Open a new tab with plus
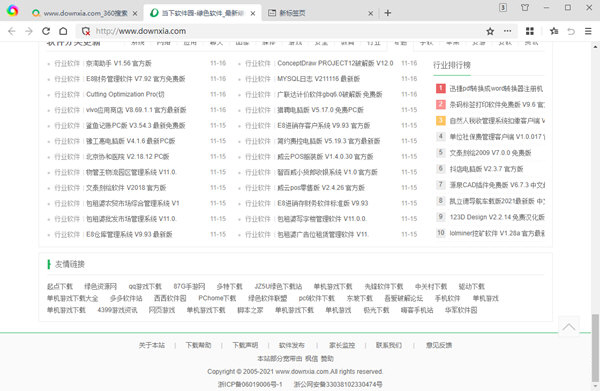The width and height of the screenshot is (600, 391). 388,13
